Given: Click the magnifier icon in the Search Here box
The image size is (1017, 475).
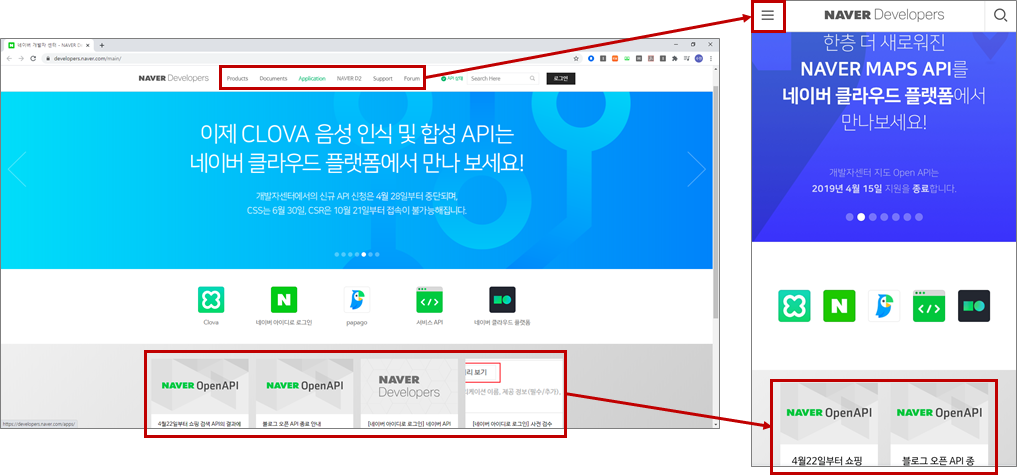Looking at the screenshot, I should click(x=532, y=79).
